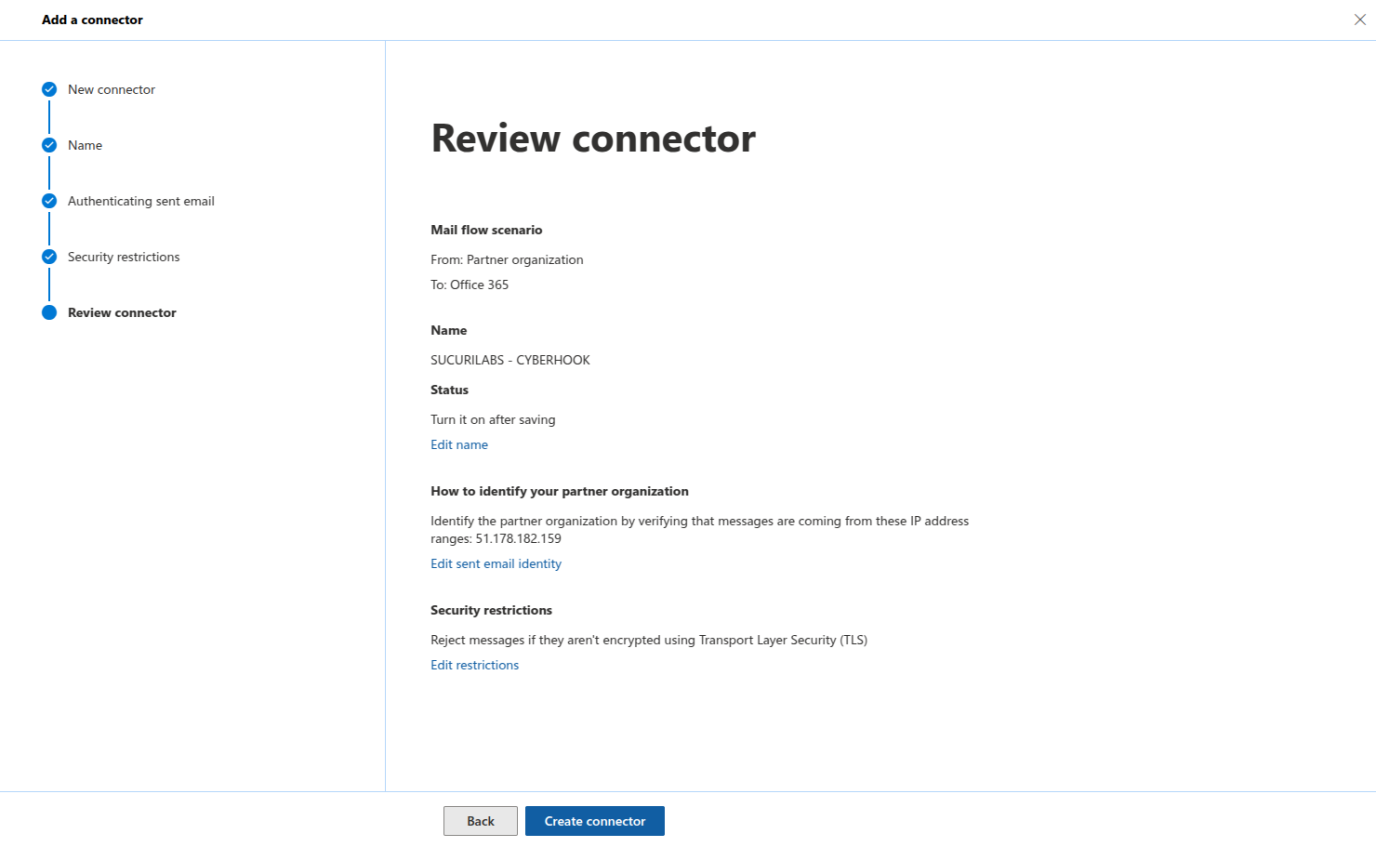Viewport: 1376px width, 847px height.
Task: Click the New connector completed checkmark icon
Action: tap(49, 89)
